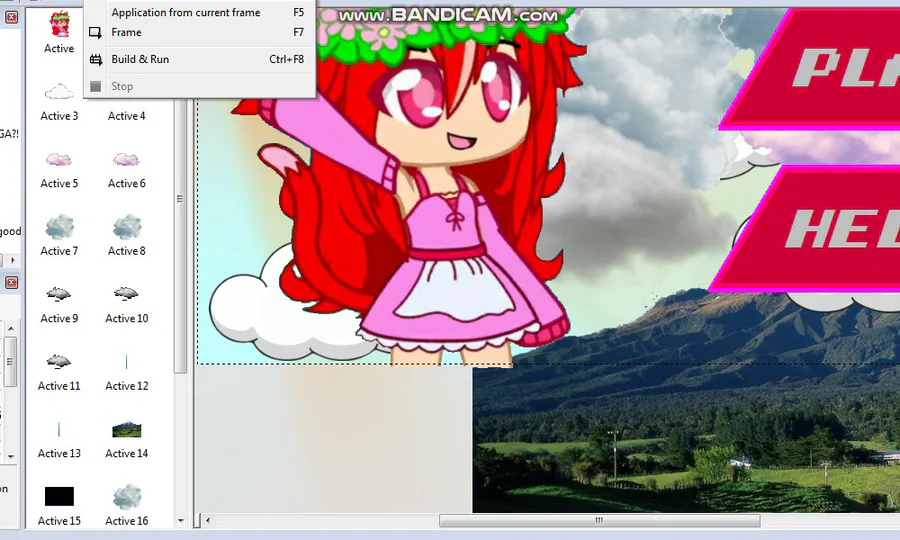Select the Active 15 black rectangle object
Screen dimensions: 900x540
(x=59, y=496)
